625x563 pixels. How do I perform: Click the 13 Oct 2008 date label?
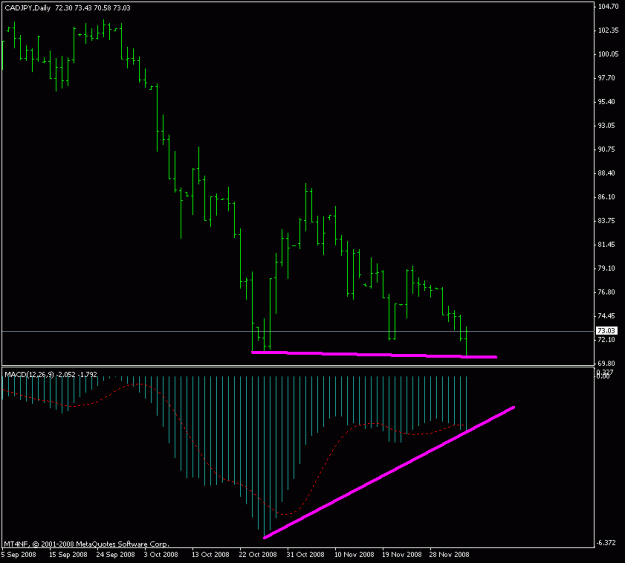[210, 555]
